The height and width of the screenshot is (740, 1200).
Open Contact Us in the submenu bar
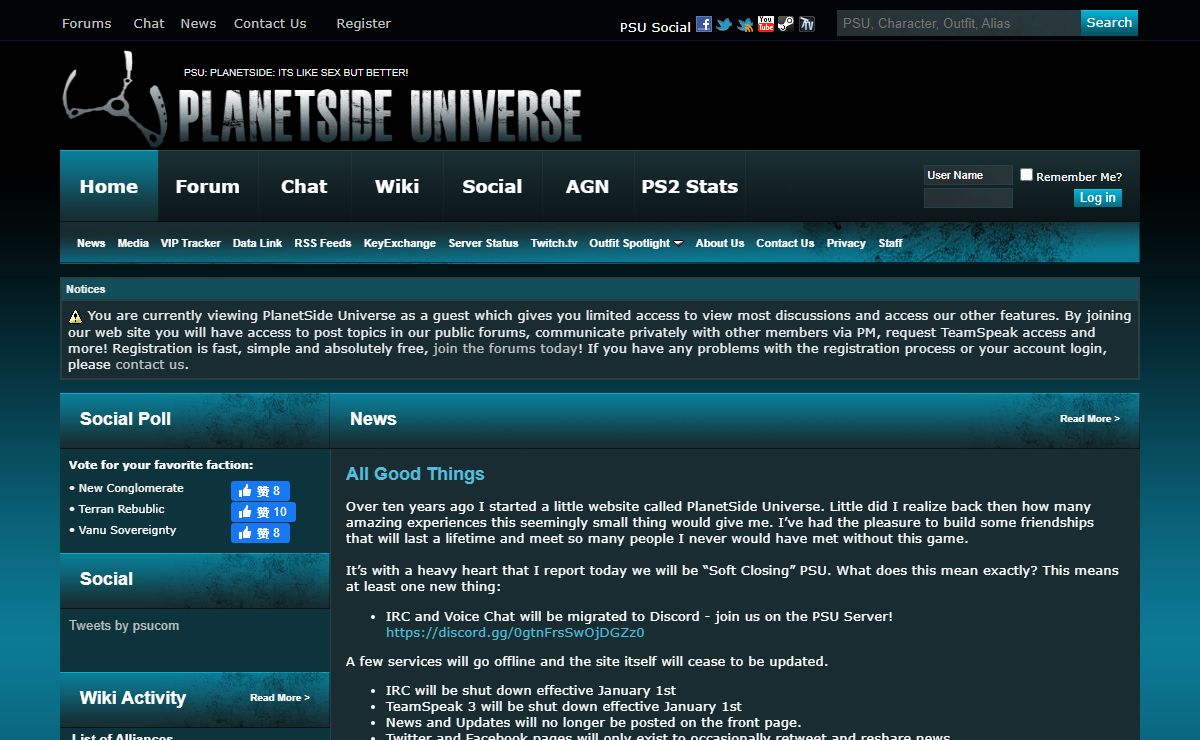pos(785,243)
